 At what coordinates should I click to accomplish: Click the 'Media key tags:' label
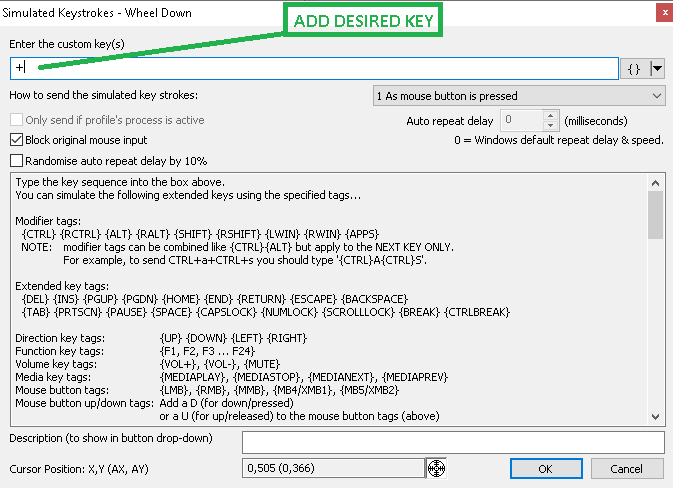(53, 377)
